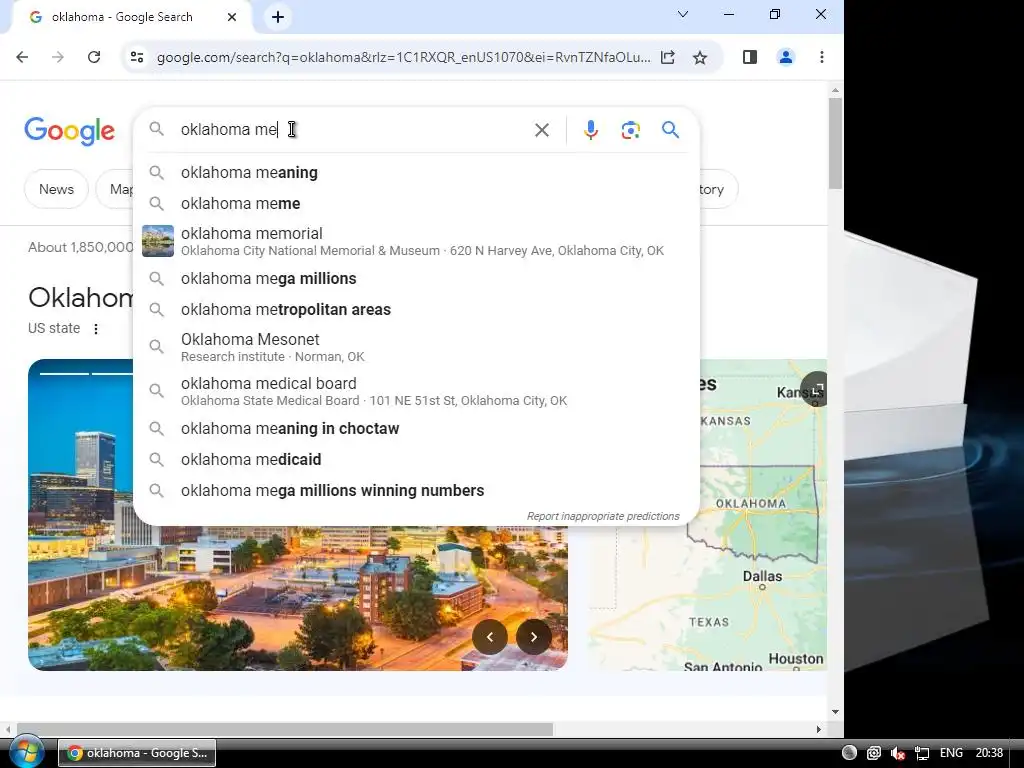The image size is (1024, 768).
Task: Switch to the News filter chip
Action: [x=56, y=189]
